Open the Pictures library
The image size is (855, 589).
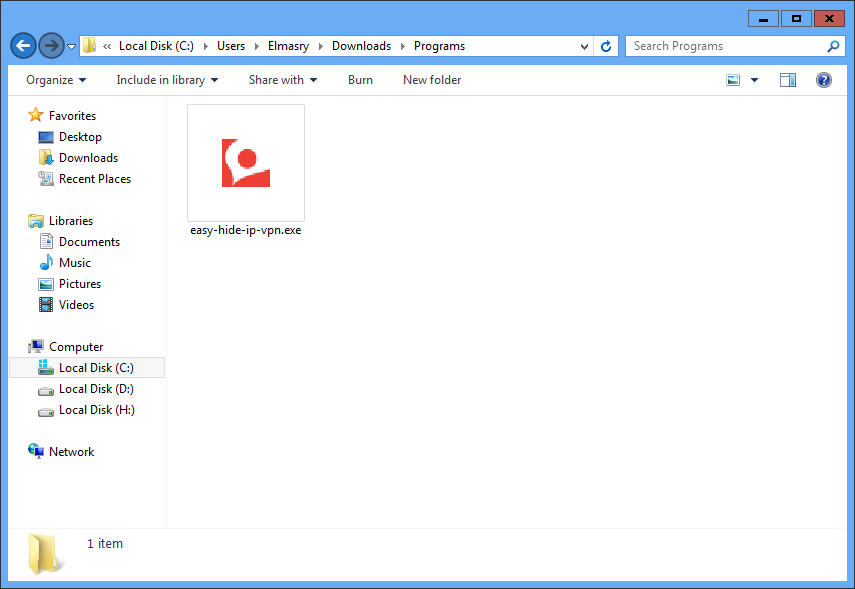click(x=80, y=284)
